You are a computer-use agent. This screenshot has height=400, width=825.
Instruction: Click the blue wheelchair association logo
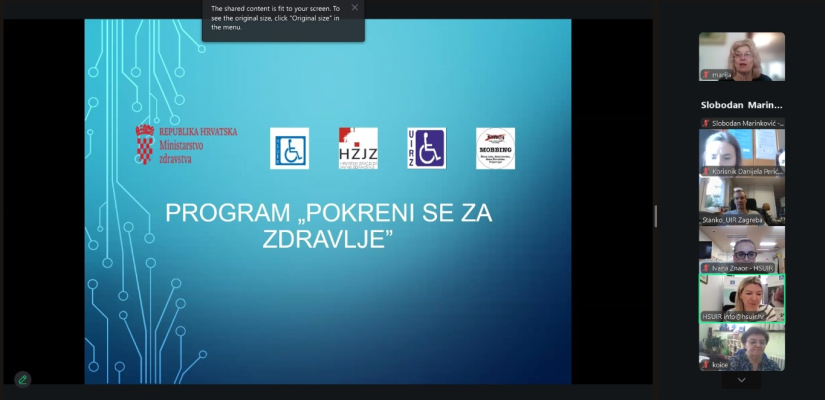point(289,148)
